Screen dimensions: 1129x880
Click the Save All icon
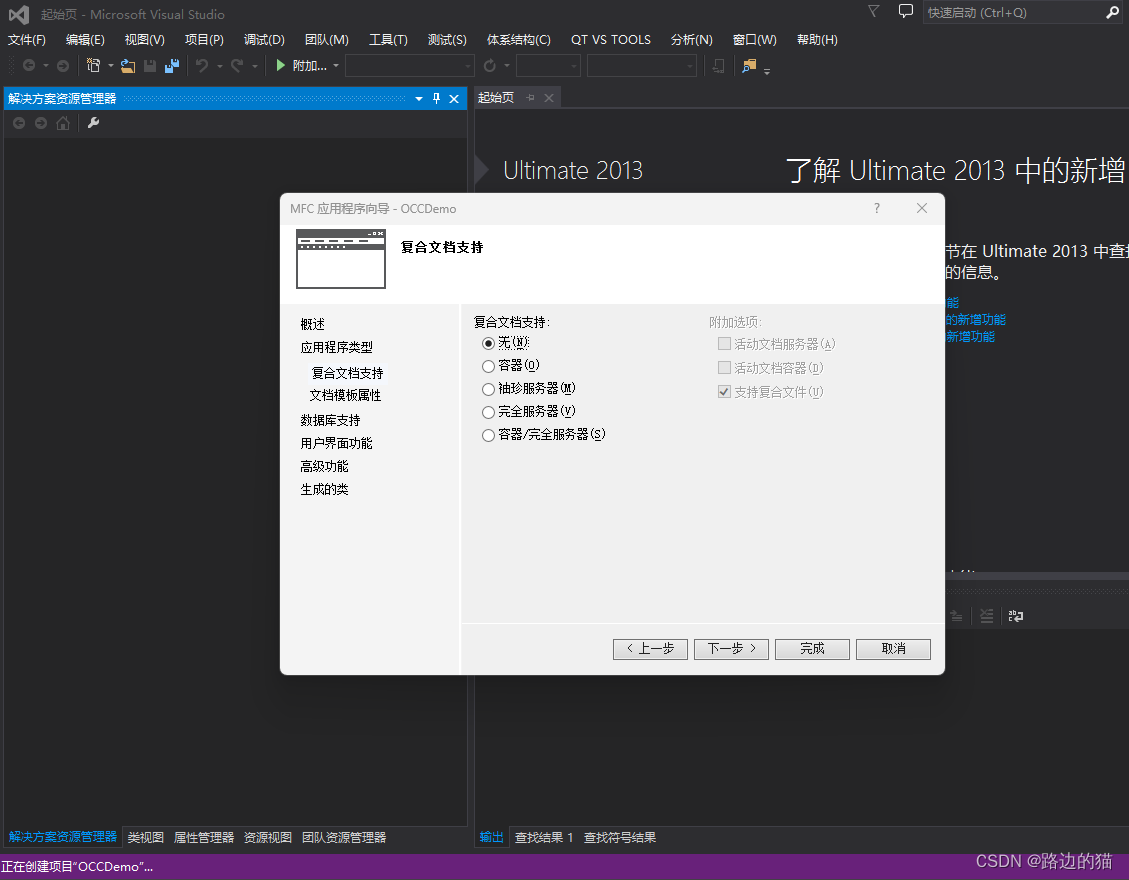coord(172,66)
